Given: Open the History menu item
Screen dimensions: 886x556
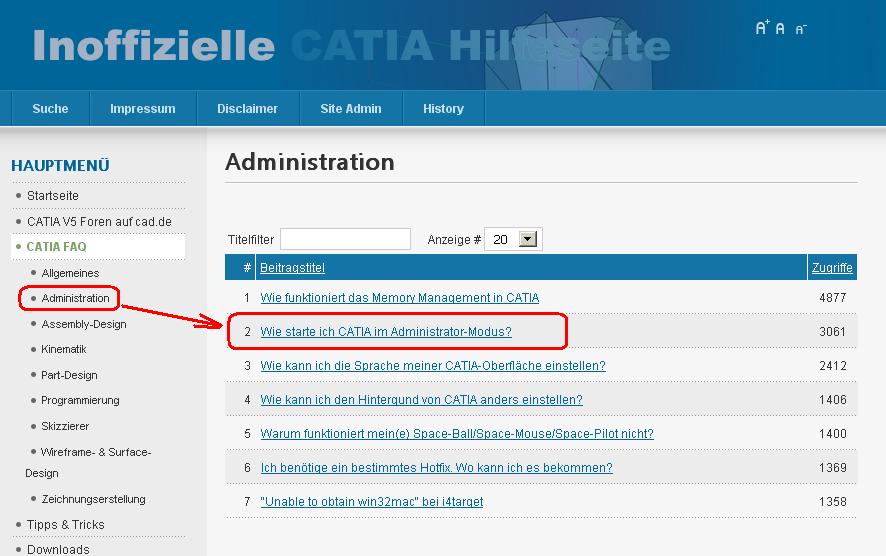Looking at the screenshot, I should tap(444, 108).
